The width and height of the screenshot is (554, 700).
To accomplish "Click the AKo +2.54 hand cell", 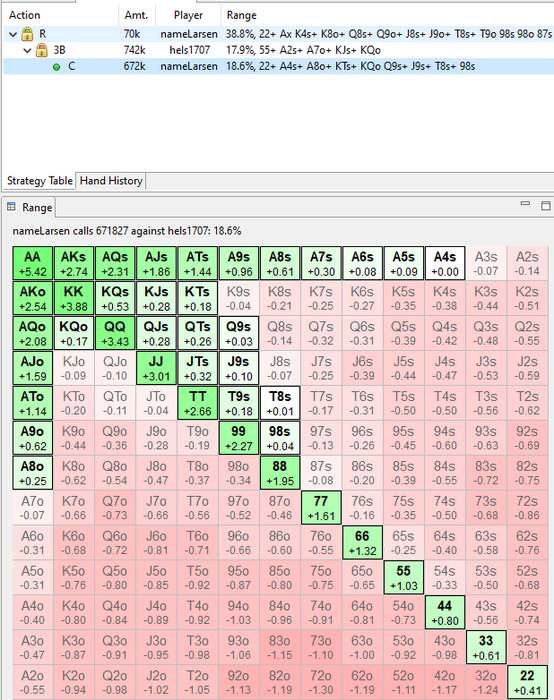I will (33, 298).
